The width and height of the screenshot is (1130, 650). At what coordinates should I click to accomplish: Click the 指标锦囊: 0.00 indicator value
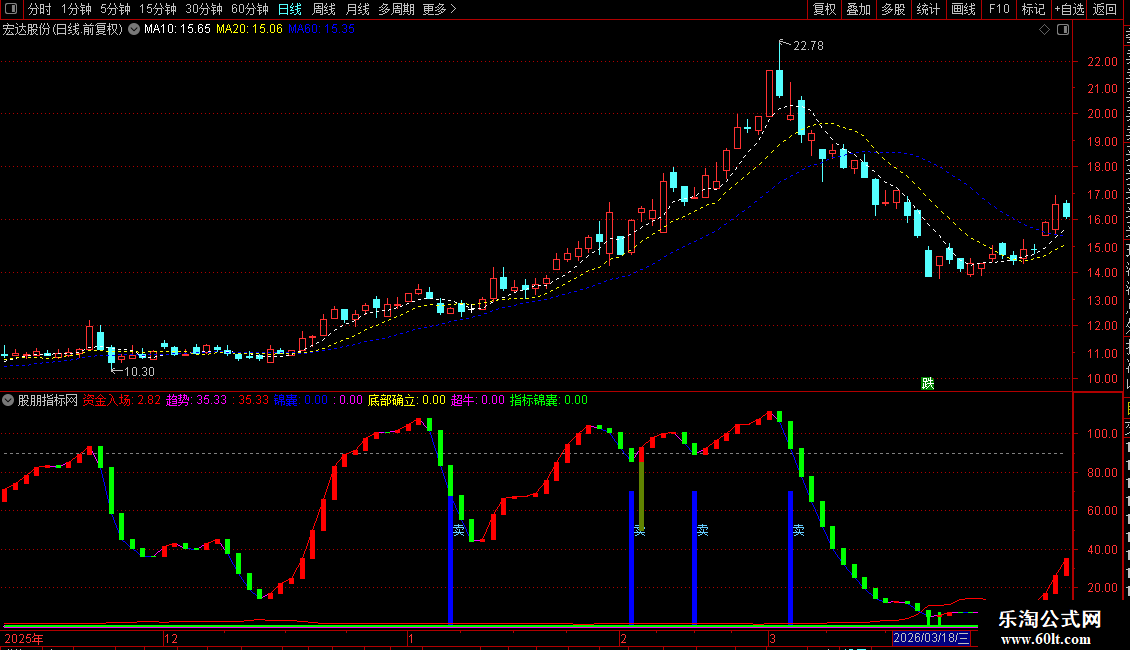[549, 400]
